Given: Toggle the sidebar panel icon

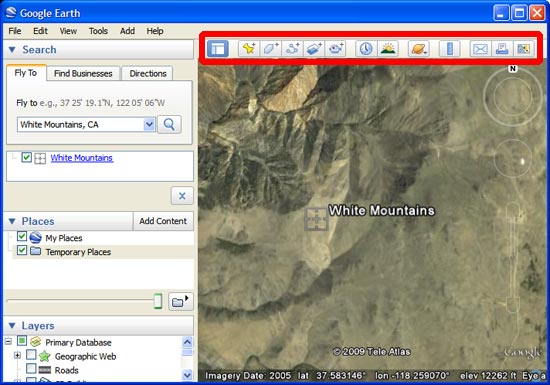Looking at the screenshot, I should (x=218, y=49).
